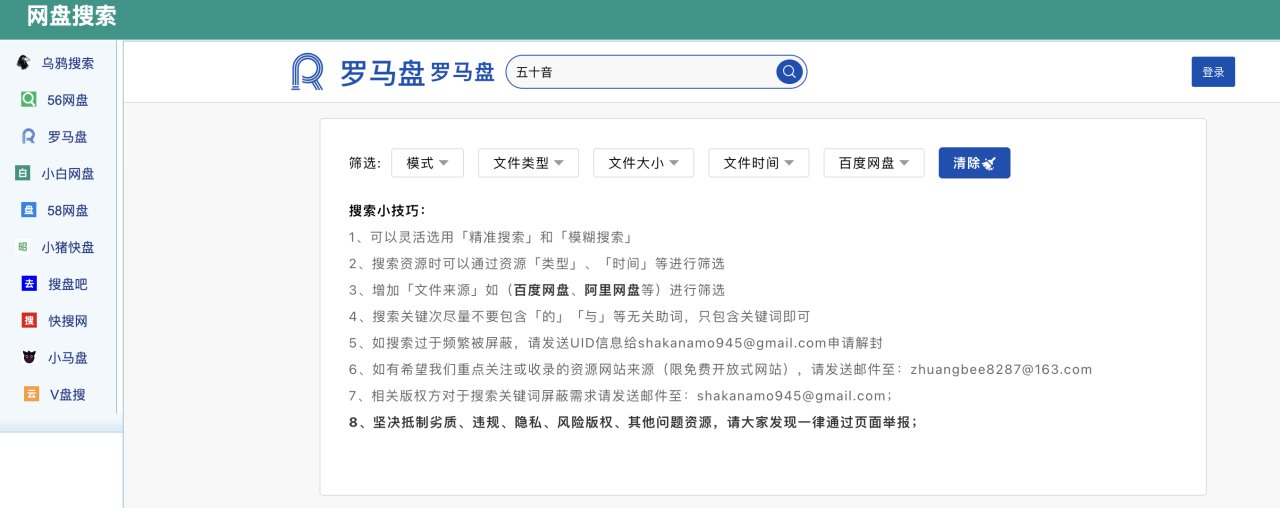Viewport: 1280px width, 508px height.
Task: Click tip 8 bold 坚决抵制劣质 text
Action: click(x=634, y=422)
